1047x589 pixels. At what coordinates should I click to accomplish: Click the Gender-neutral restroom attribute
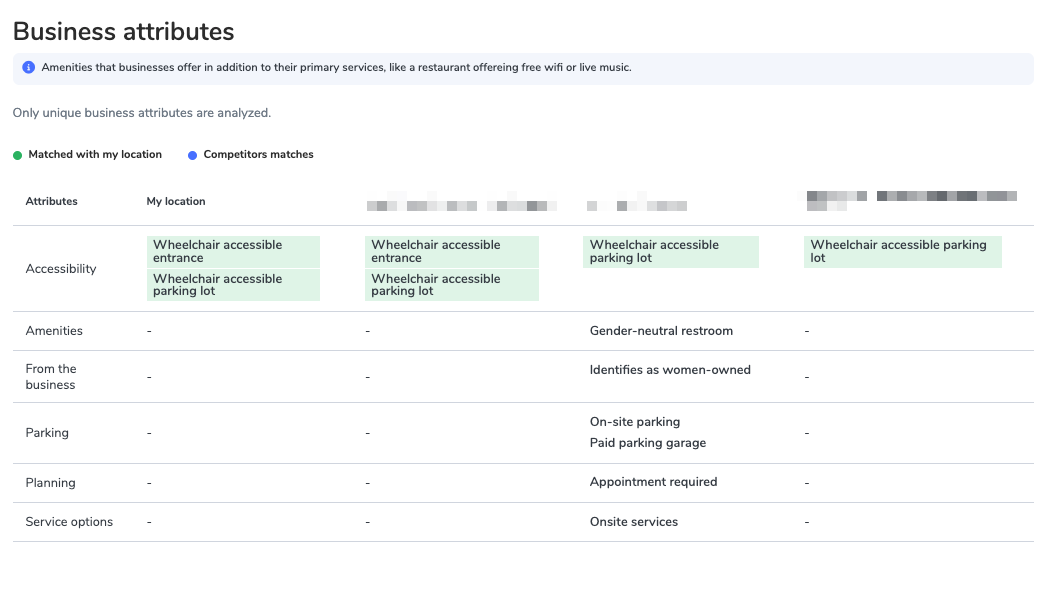click(661, 331)
